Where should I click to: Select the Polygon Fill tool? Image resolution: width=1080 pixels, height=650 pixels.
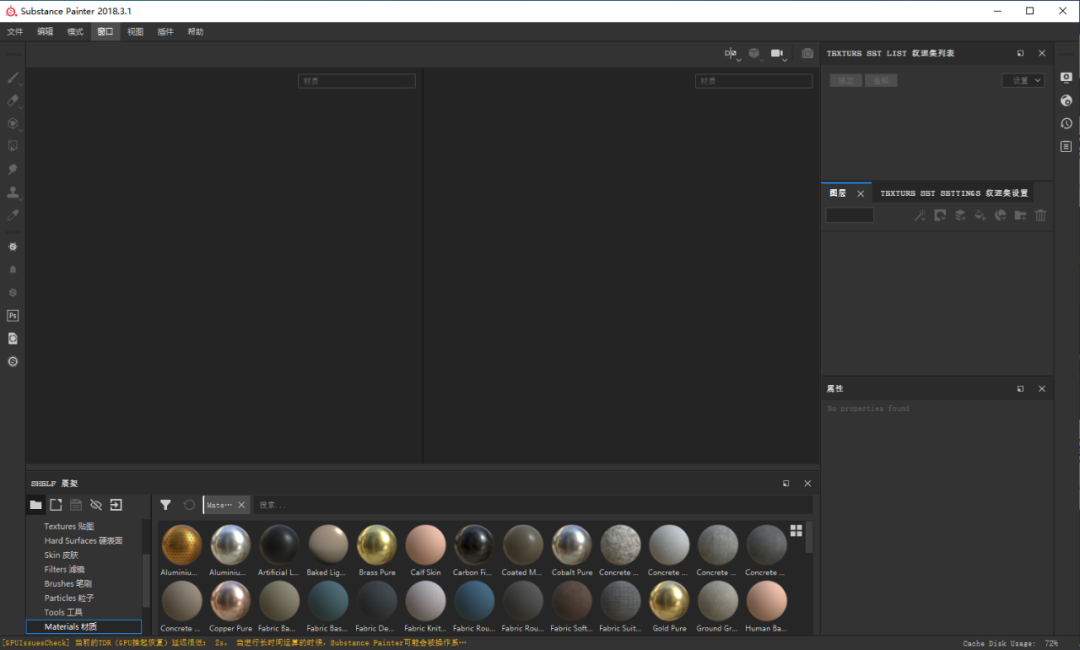tap(12, 146)
